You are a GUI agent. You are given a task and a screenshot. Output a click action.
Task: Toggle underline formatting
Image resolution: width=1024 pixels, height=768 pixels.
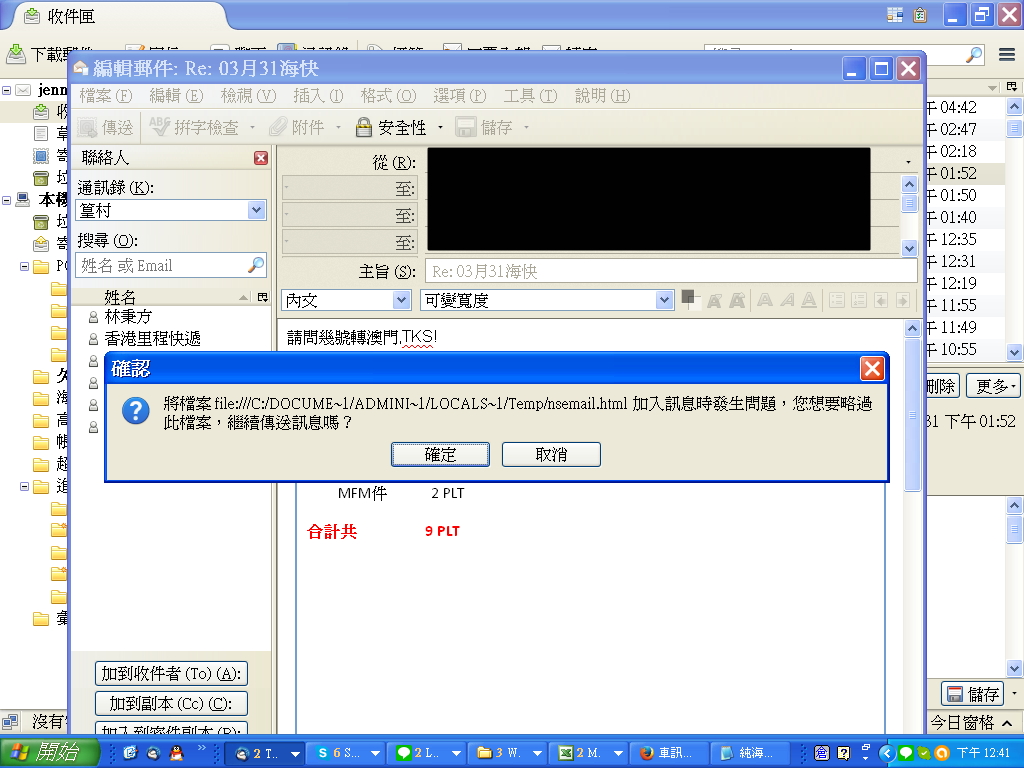[809, 300]
